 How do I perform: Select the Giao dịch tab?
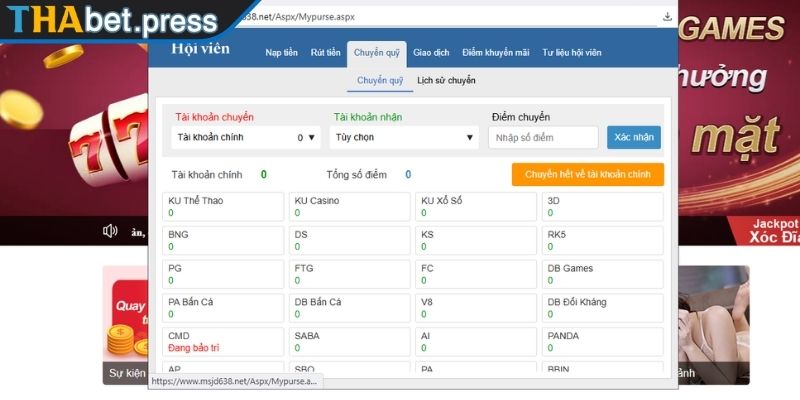coord(431,53)
